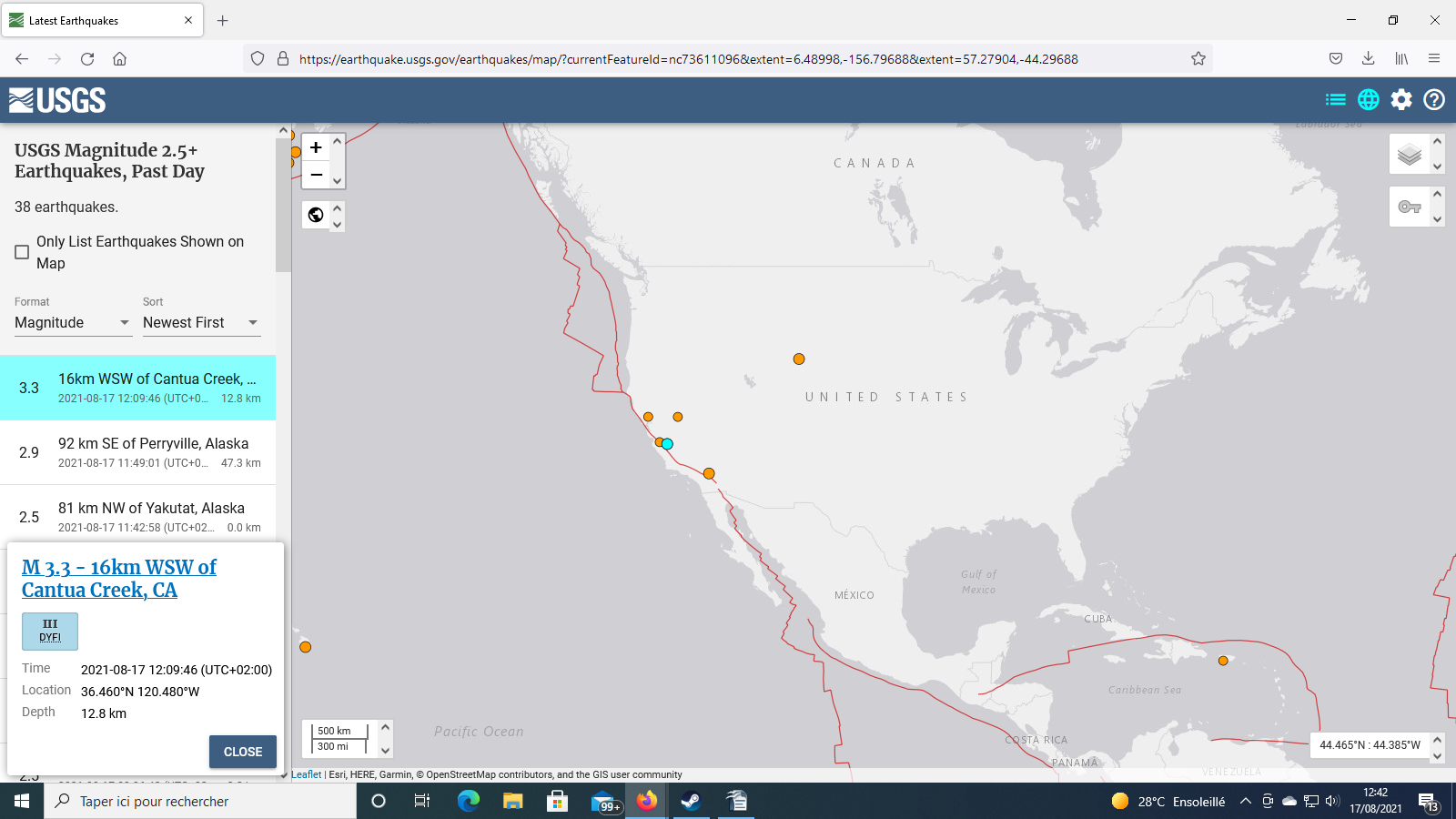The width and height of the screenshot is (1456, 819).
Task: Click the DYFI intensity III badge
Action: point(50,631)
